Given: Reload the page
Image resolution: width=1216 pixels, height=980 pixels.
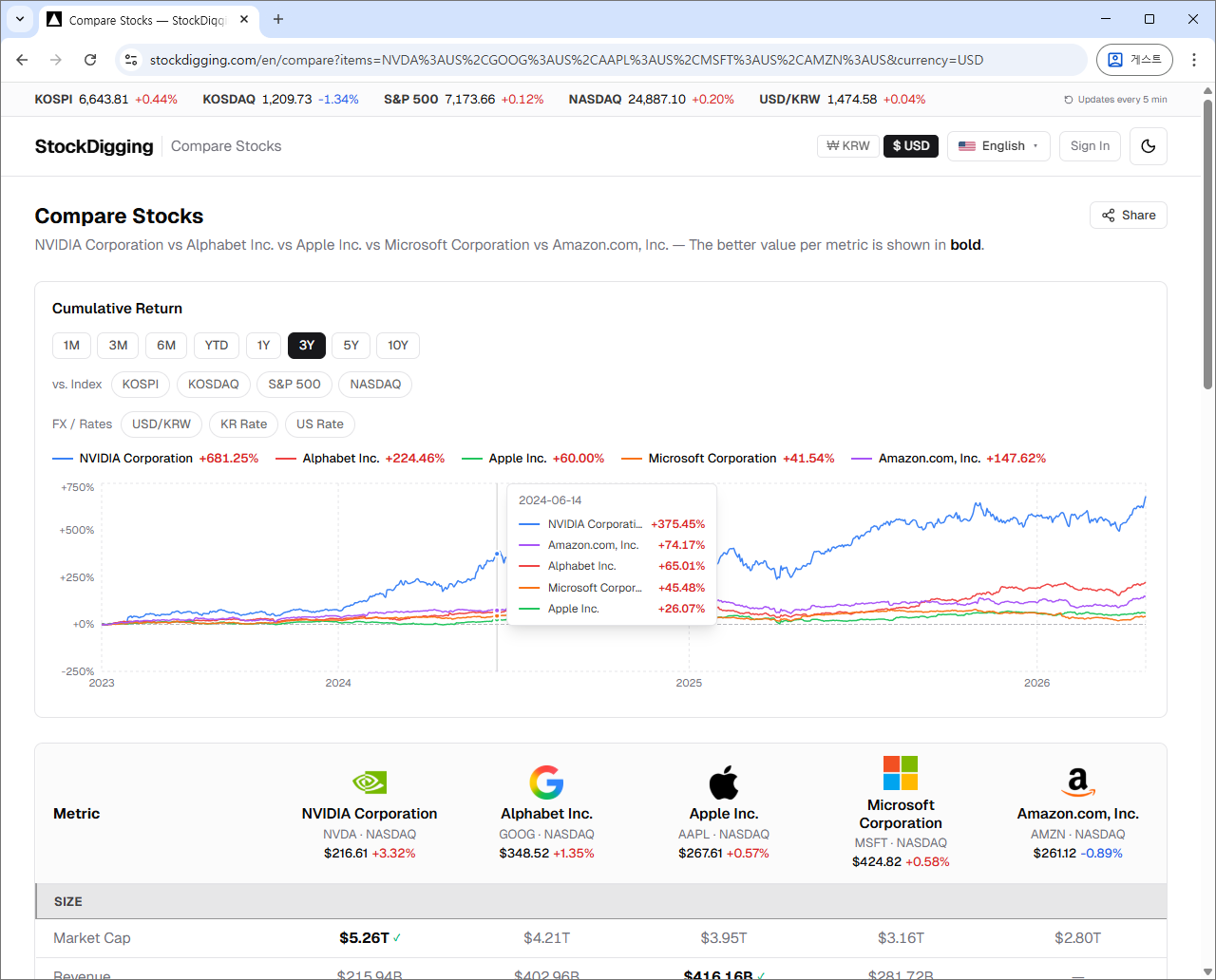Looking at the screenshot, I should point(90,60).
